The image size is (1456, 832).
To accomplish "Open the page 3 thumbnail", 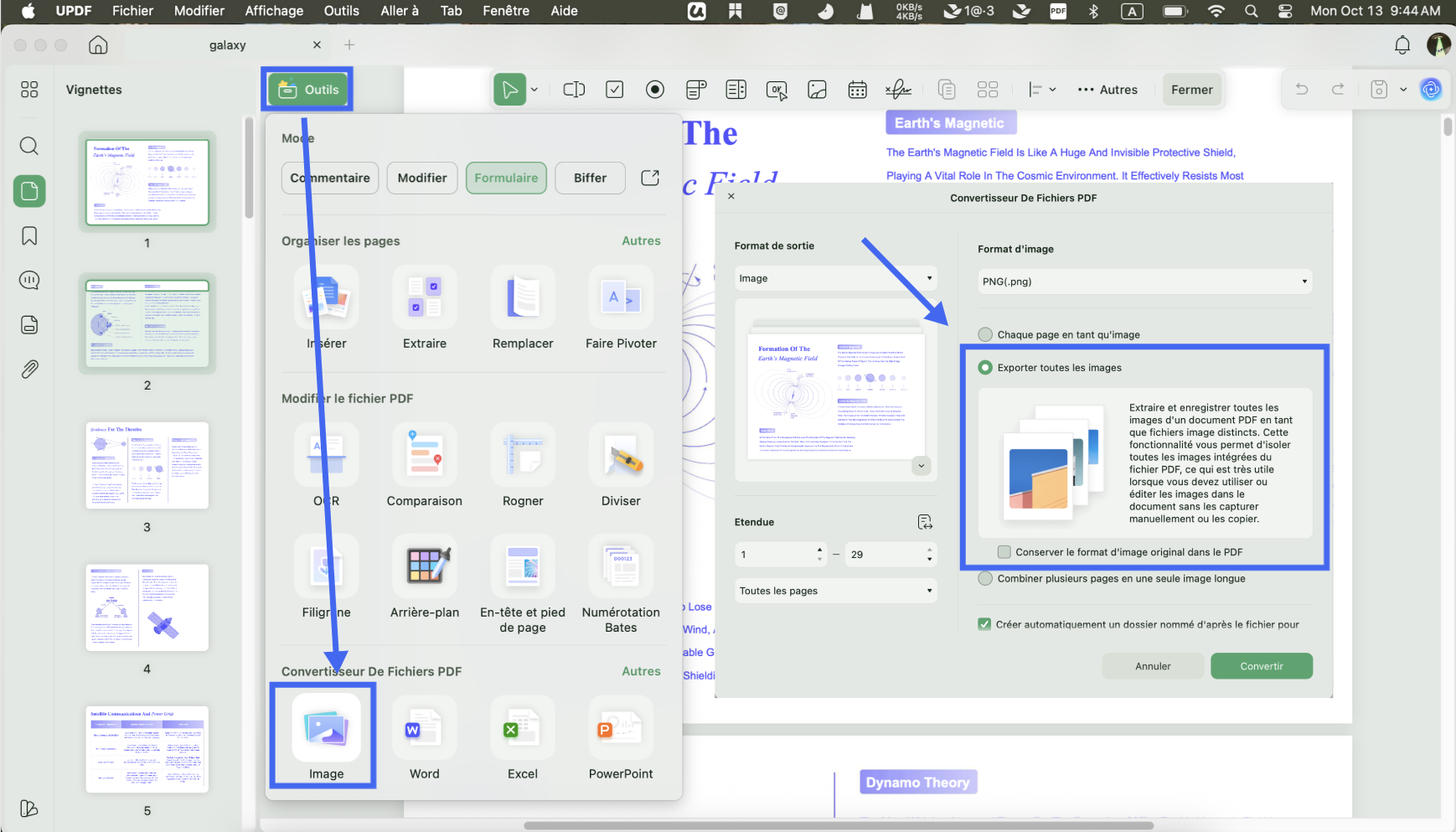I will (x=147, y=466).
